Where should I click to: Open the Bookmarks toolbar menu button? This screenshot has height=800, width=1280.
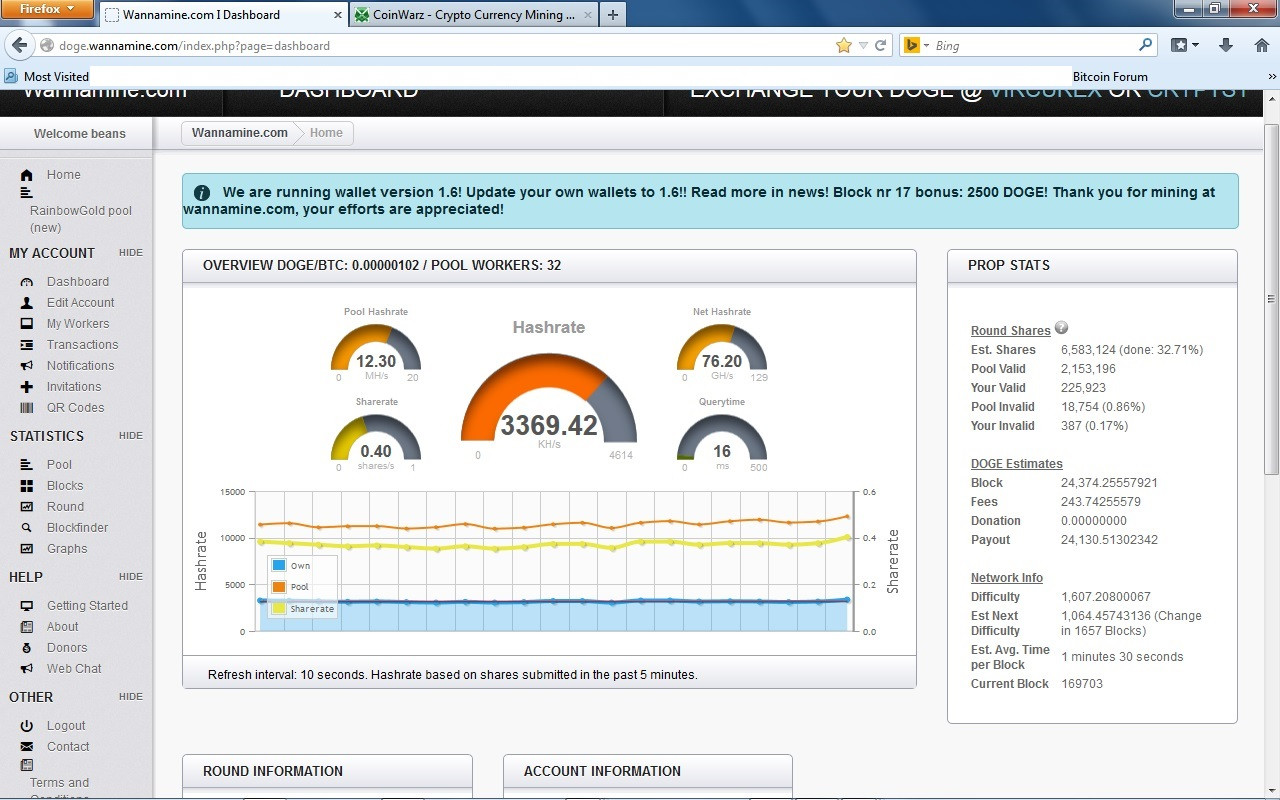point(1184,45)
